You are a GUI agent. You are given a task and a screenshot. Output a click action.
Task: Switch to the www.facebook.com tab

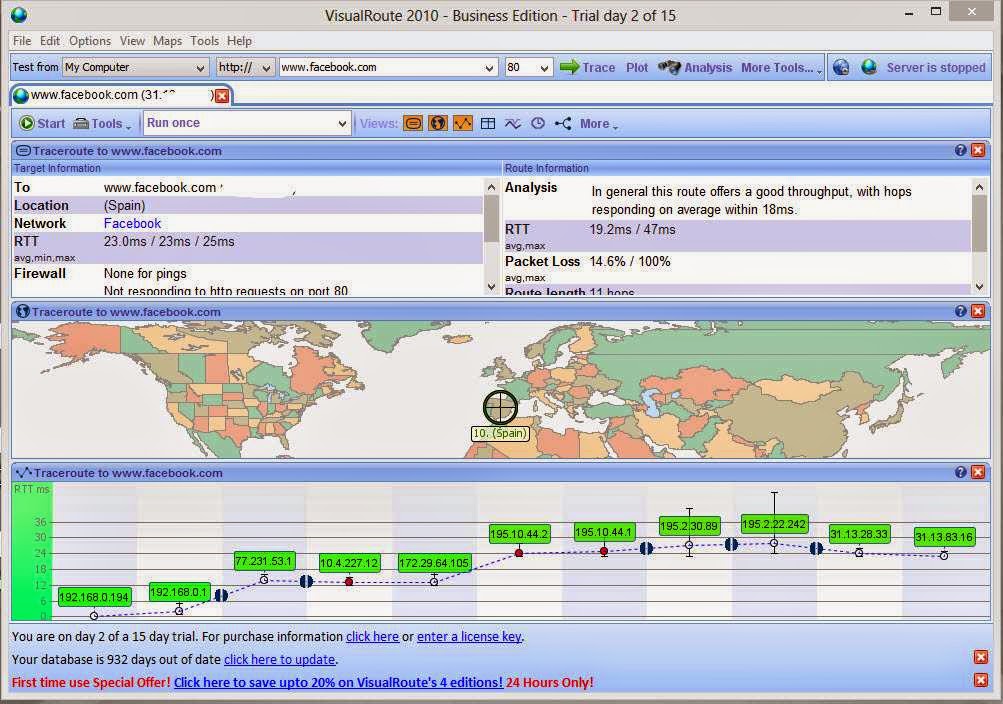pyautogui.click(x=110, y=96)
